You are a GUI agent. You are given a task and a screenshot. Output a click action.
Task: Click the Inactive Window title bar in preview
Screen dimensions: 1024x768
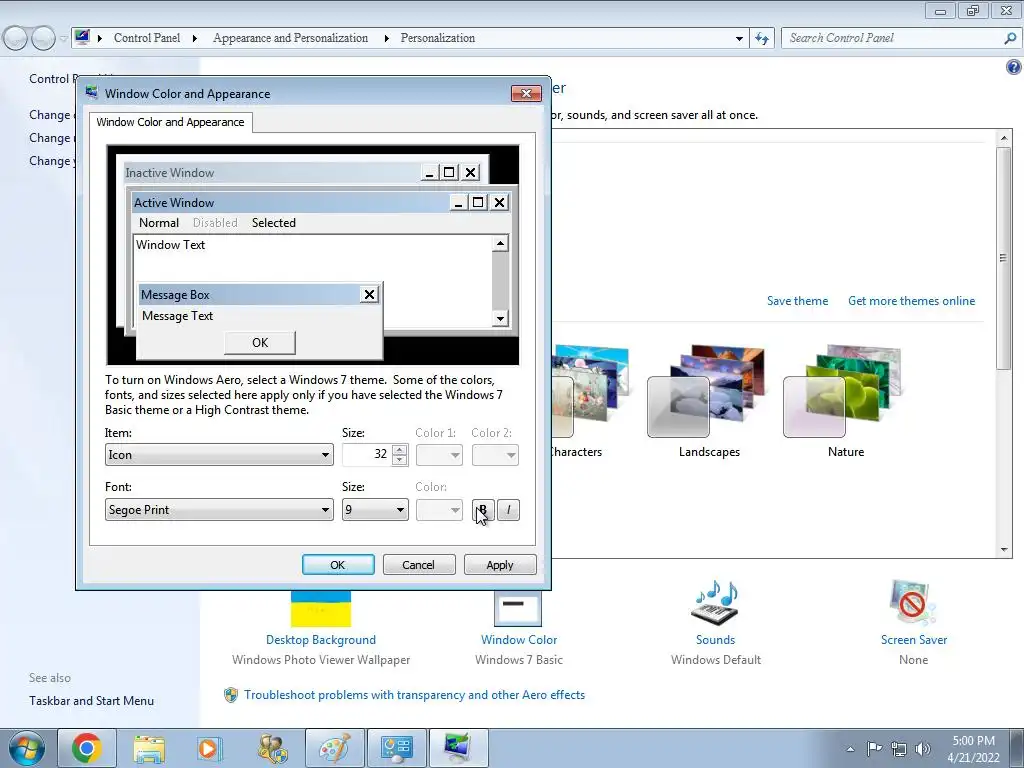coord(273,173)
